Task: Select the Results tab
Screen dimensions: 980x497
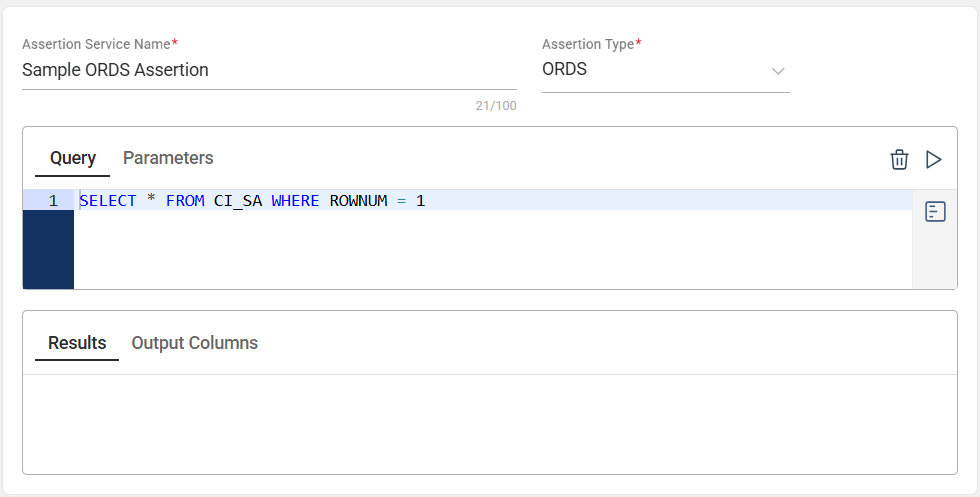Action: pos(77,343)
